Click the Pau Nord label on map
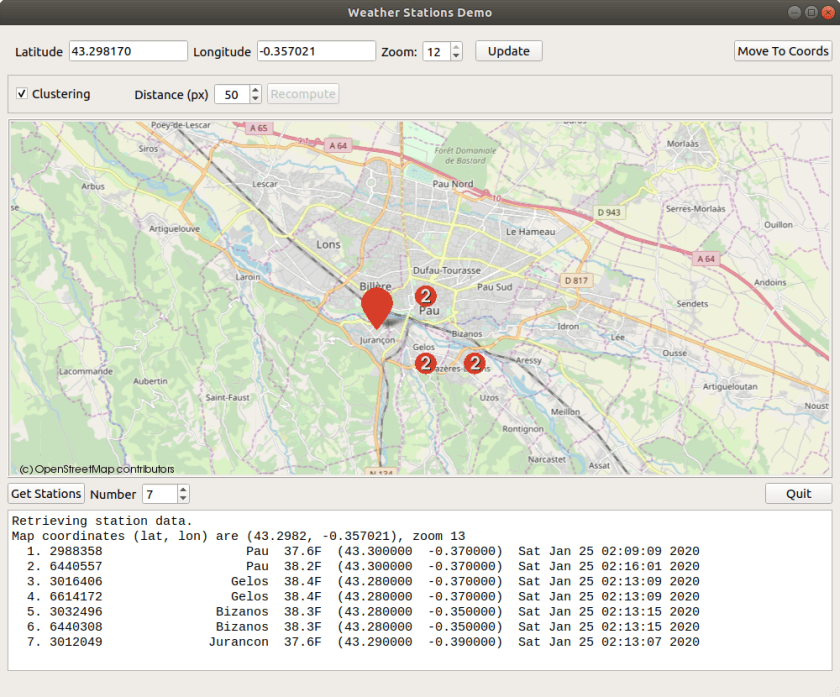The image size is (840, 697). coord(453,184)
